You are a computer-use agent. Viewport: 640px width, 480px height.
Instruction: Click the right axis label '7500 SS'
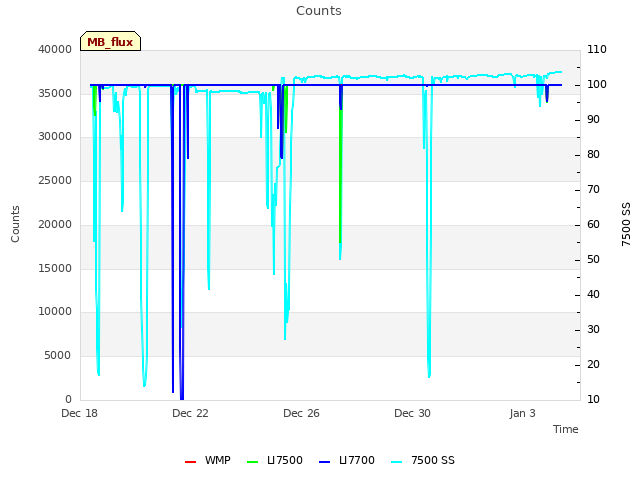[x=626, y=224]
